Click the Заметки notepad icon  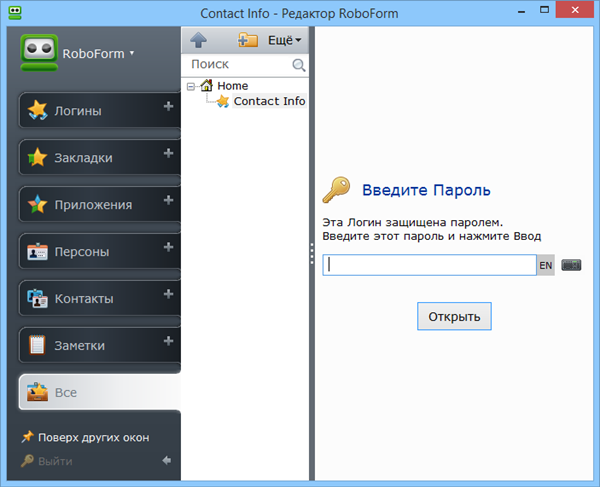[37, 345]
